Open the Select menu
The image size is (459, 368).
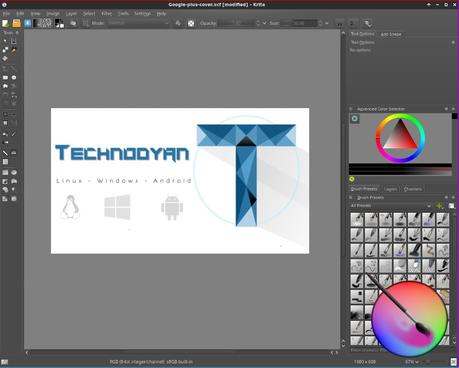click(x=89, y=14)
